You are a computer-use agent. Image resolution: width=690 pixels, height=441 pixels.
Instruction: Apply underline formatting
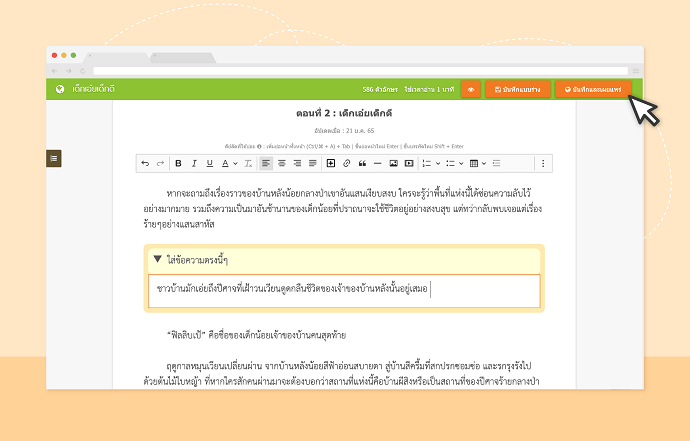click(209, 163)
